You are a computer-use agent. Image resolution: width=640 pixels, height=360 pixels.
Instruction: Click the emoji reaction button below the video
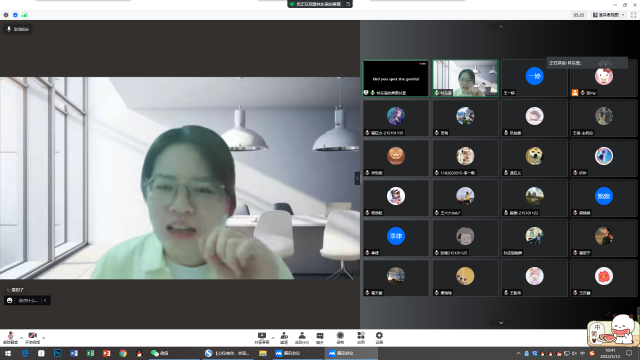tap(10, 300)
